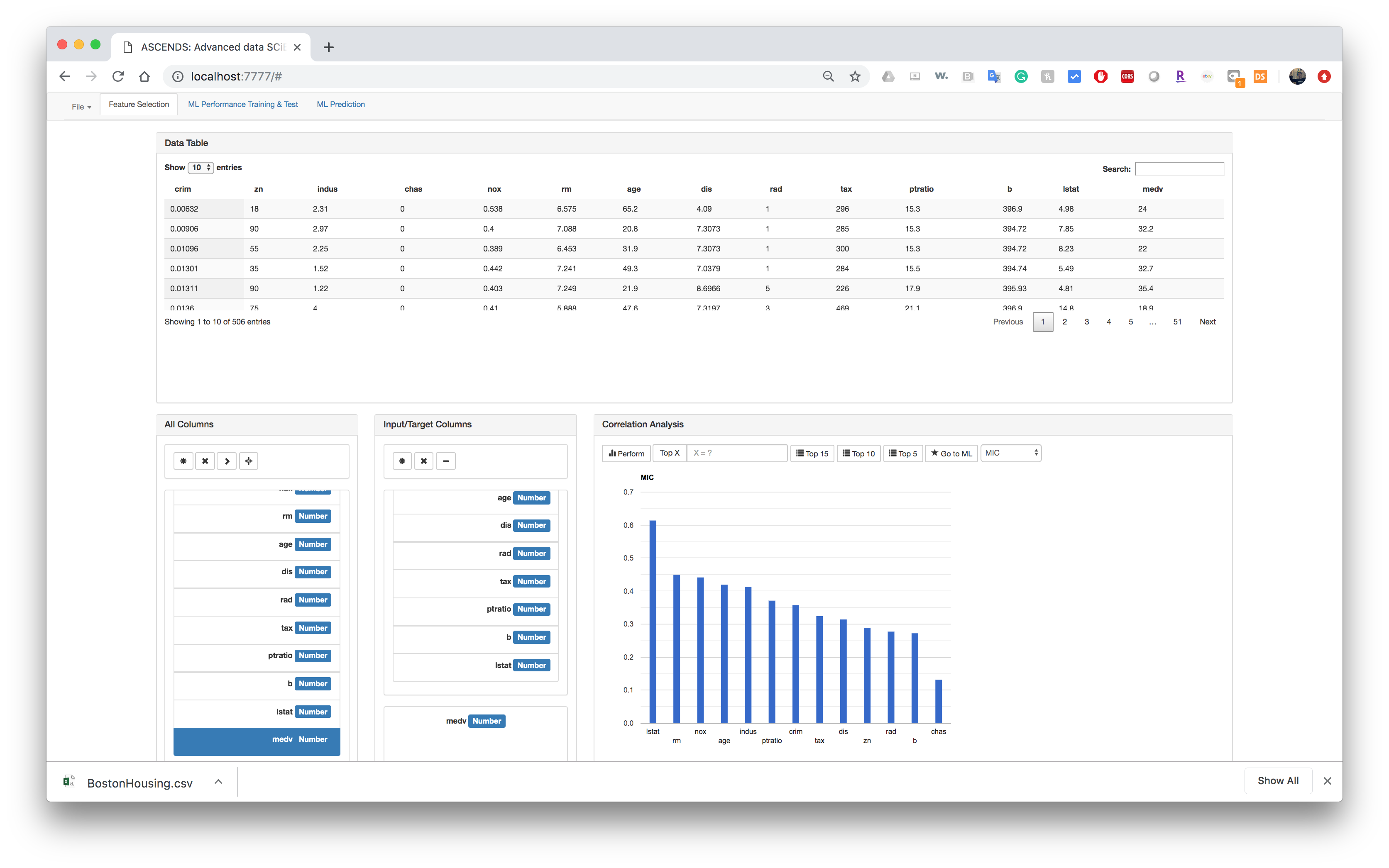The width and height of the screenshot is (1389, 868).
Task: Click the Top X value input field
Action: [737, 453]
